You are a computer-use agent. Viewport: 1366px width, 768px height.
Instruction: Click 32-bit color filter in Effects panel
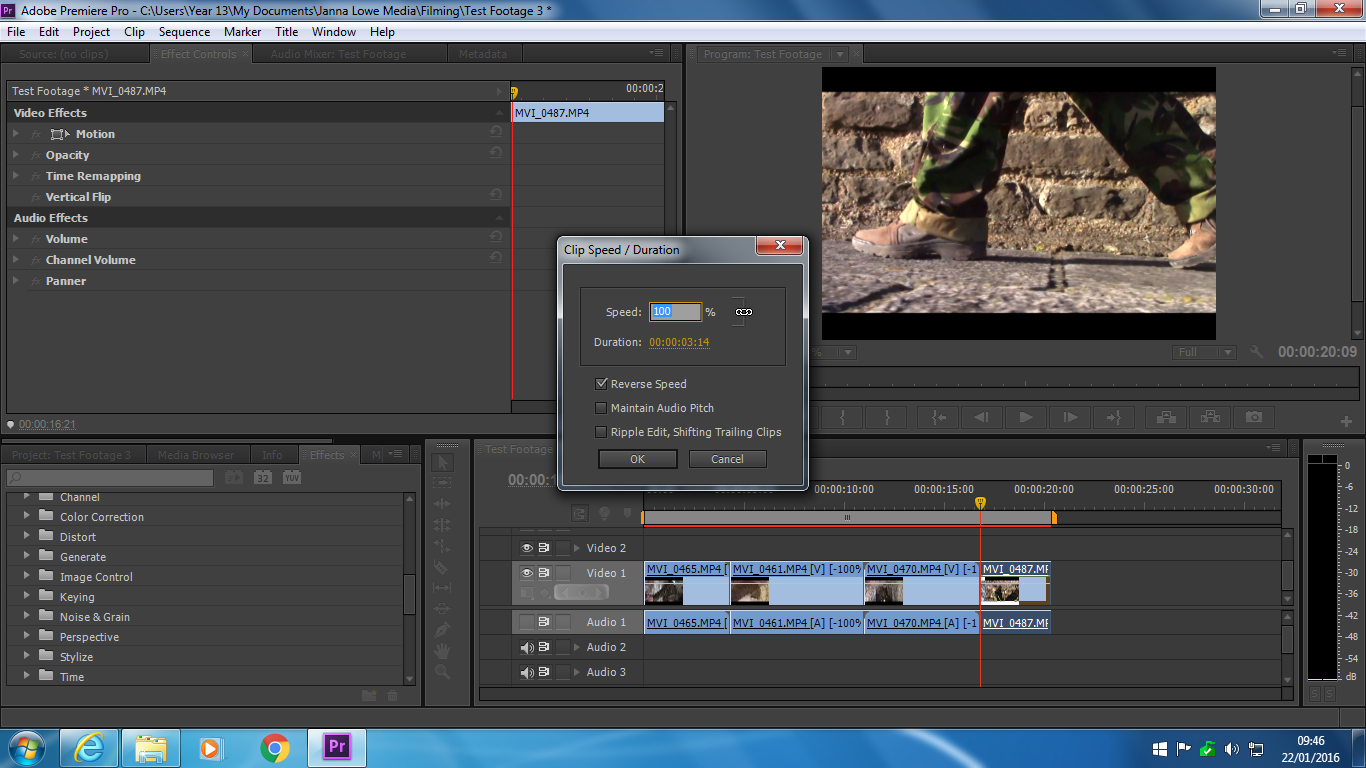(262, 478)
